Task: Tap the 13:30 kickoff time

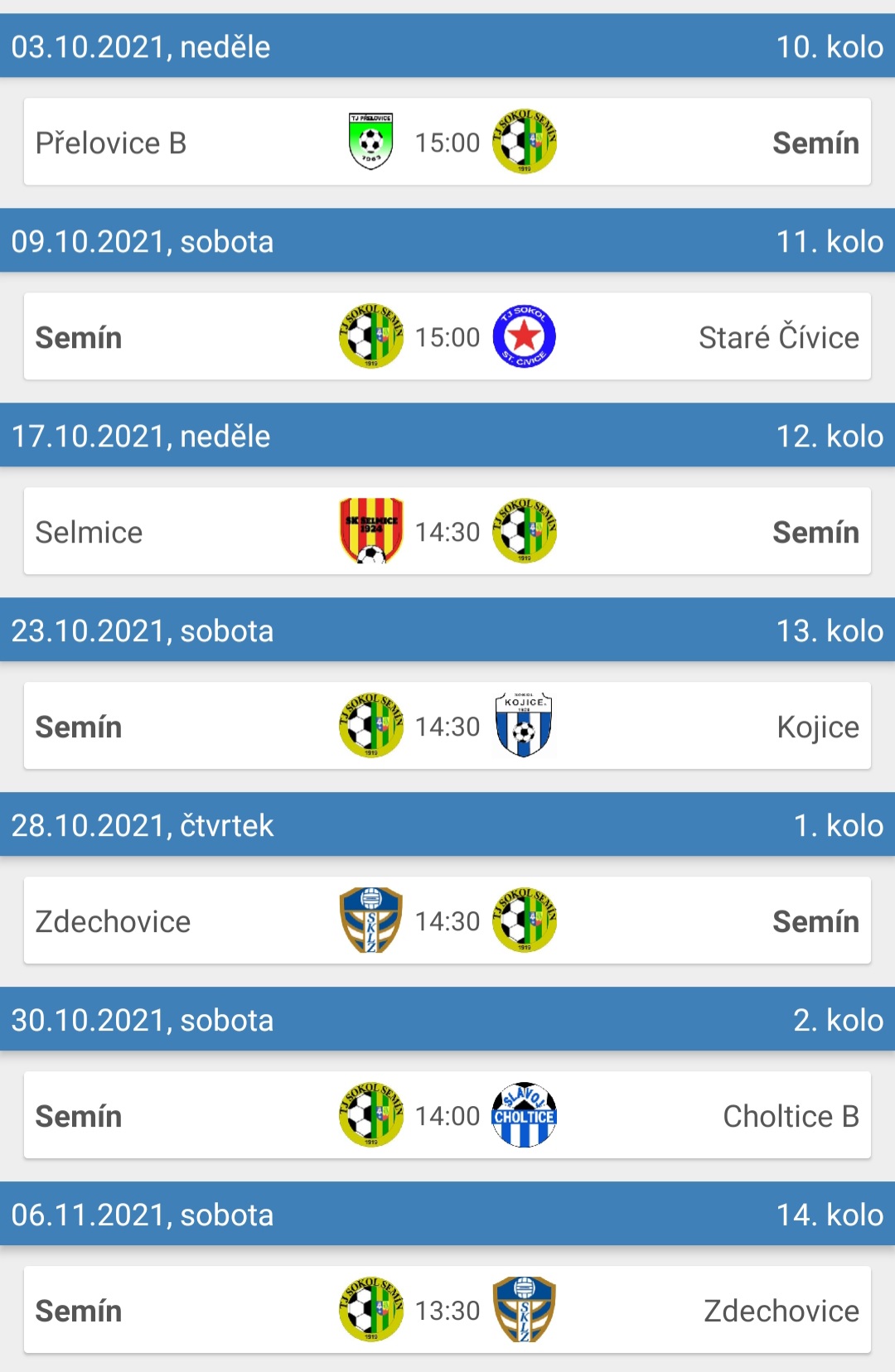Action: tap(447, 1311)
